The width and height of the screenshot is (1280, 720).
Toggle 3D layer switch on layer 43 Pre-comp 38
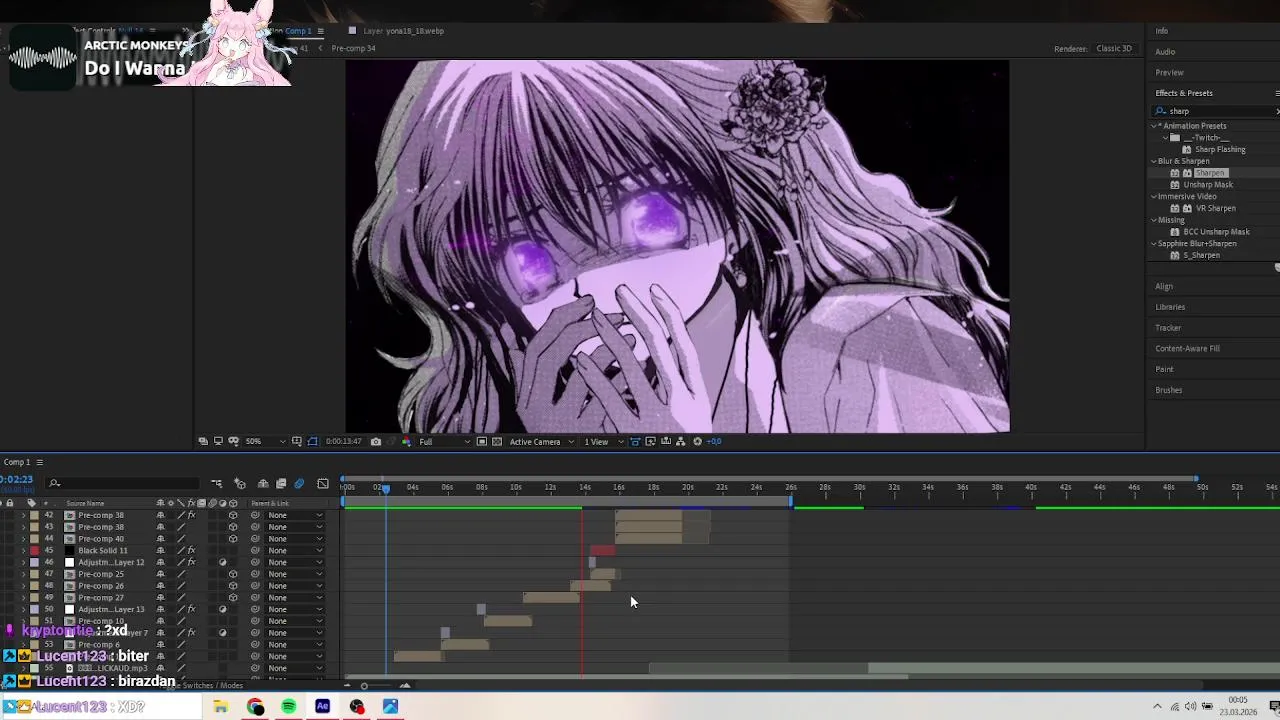[233, 527]
